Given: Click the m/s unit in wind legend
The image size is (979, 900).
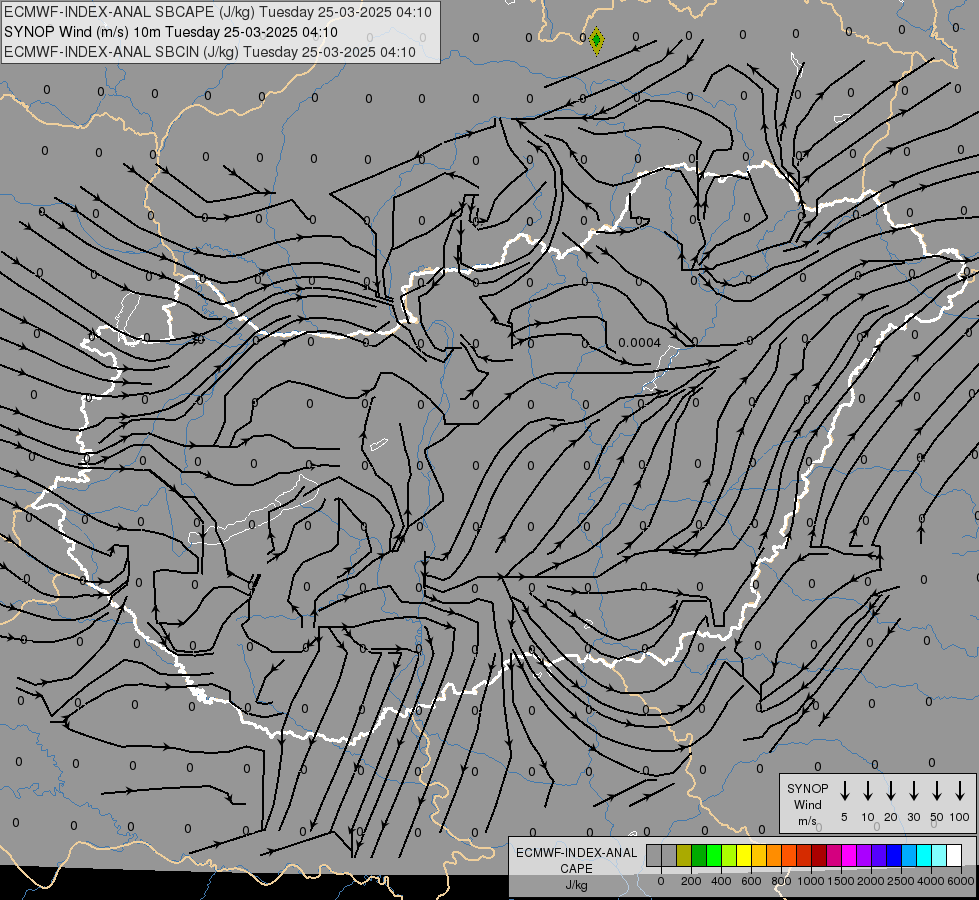Looking at the screenshot, I should [807, 821].
